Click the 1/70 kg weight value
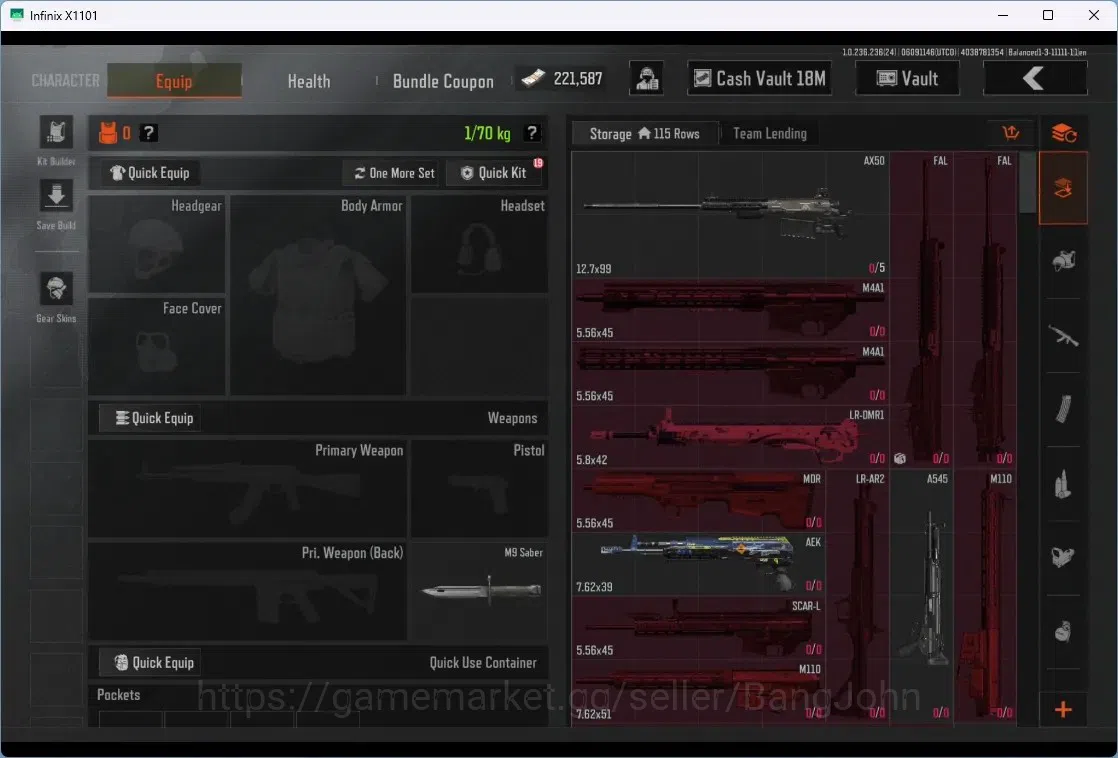This screenshot has height=758, width=1118. click(487, 133)
